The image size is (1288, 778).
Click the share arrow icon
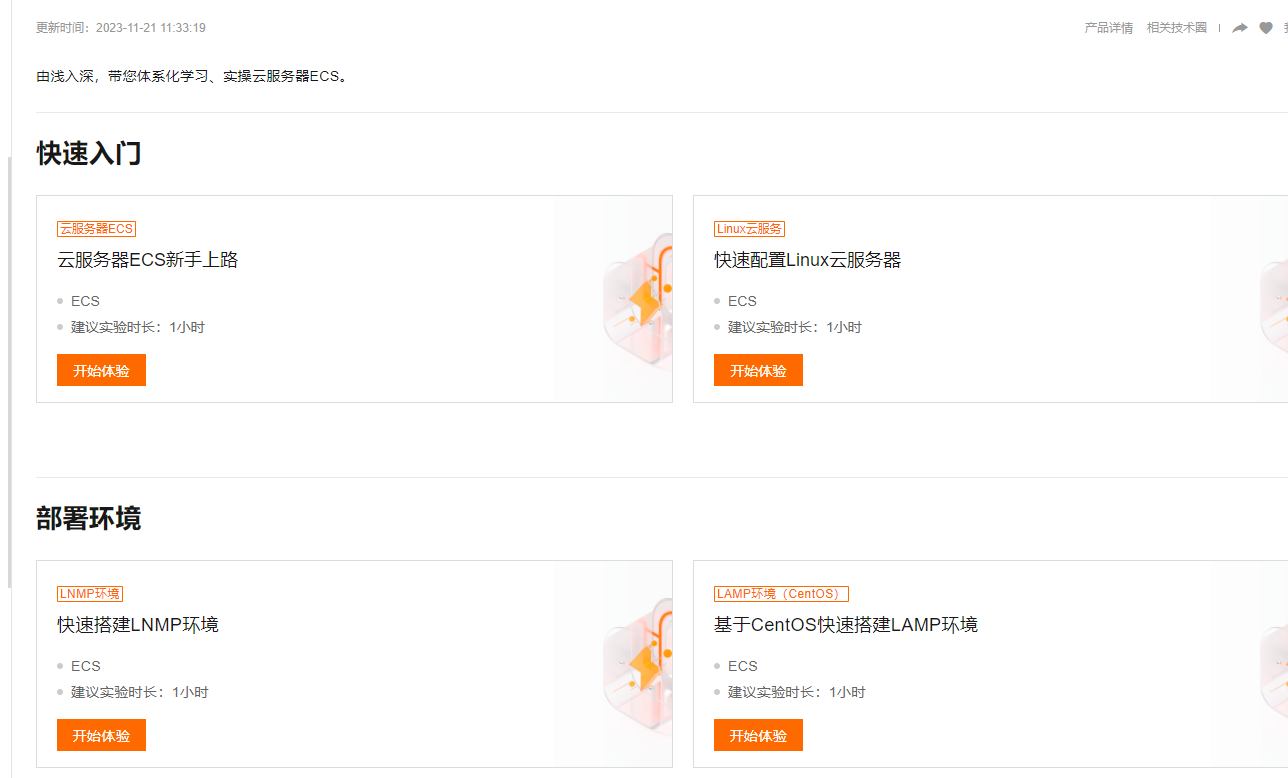(x=1240, y=28)
